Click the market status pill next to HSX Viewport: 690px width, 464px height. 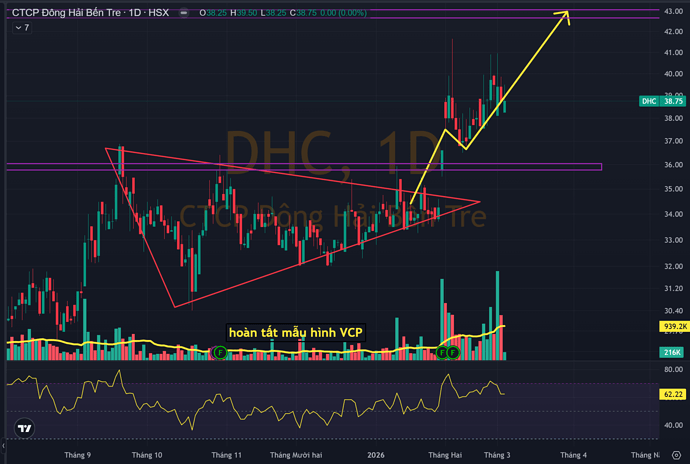[184, 13]
